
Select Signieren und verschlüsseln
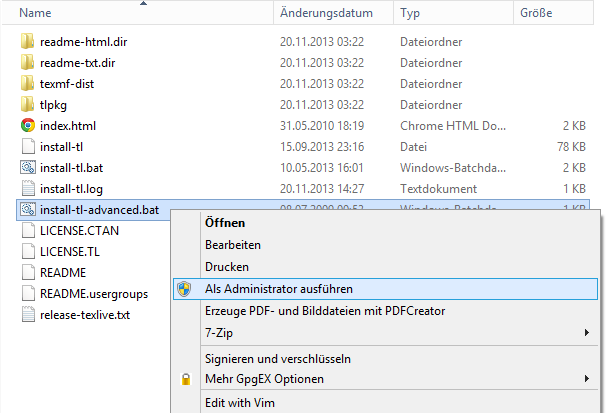point(278,359)
